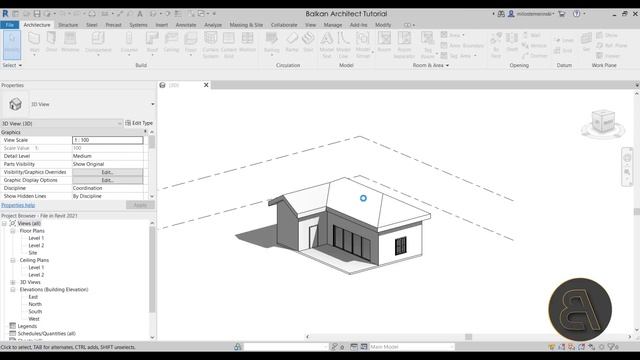This screenshot has height=360, width=640.
Task: Select the Curtain Grid tool
Action: tap(229, 44)
